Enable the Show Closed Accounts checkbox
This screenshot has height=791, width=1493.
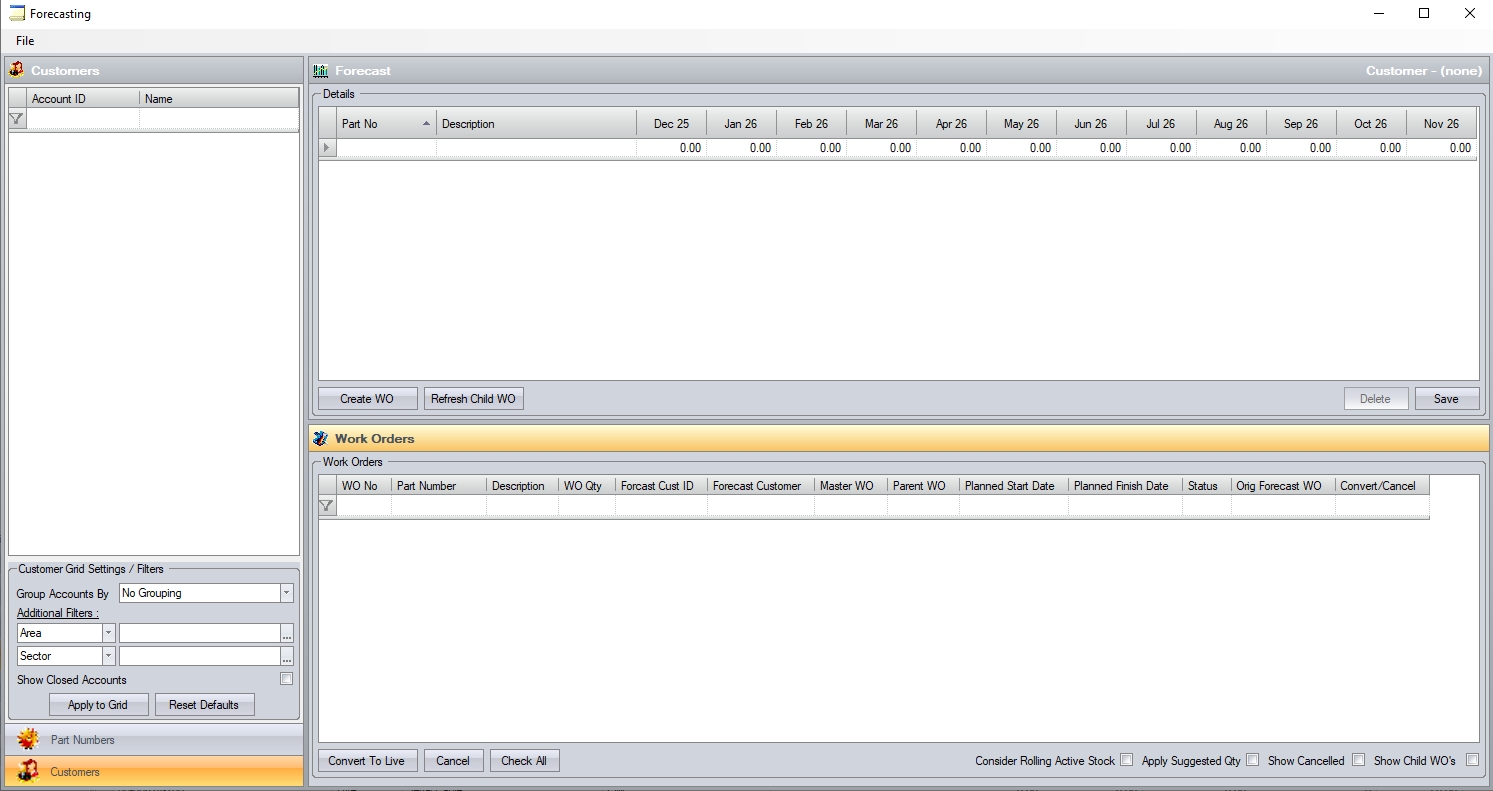click(287, 679)
